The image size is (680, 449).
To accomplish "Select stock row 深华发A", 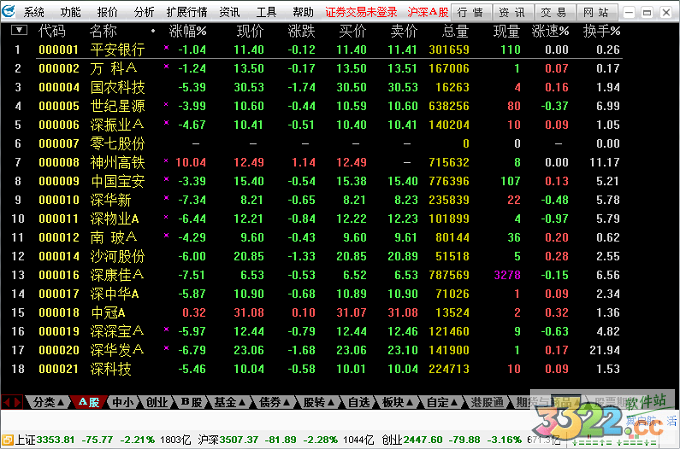I will pos(317,350).
